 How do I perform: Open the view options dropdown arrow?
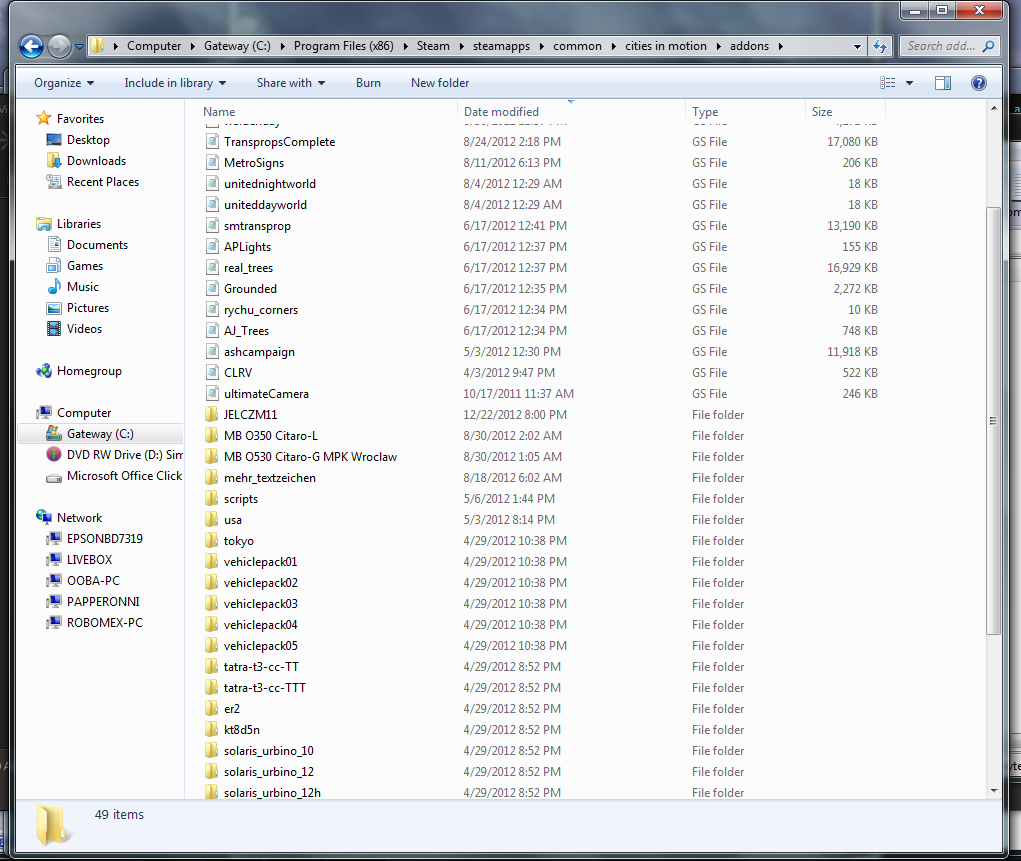point(910,83)
